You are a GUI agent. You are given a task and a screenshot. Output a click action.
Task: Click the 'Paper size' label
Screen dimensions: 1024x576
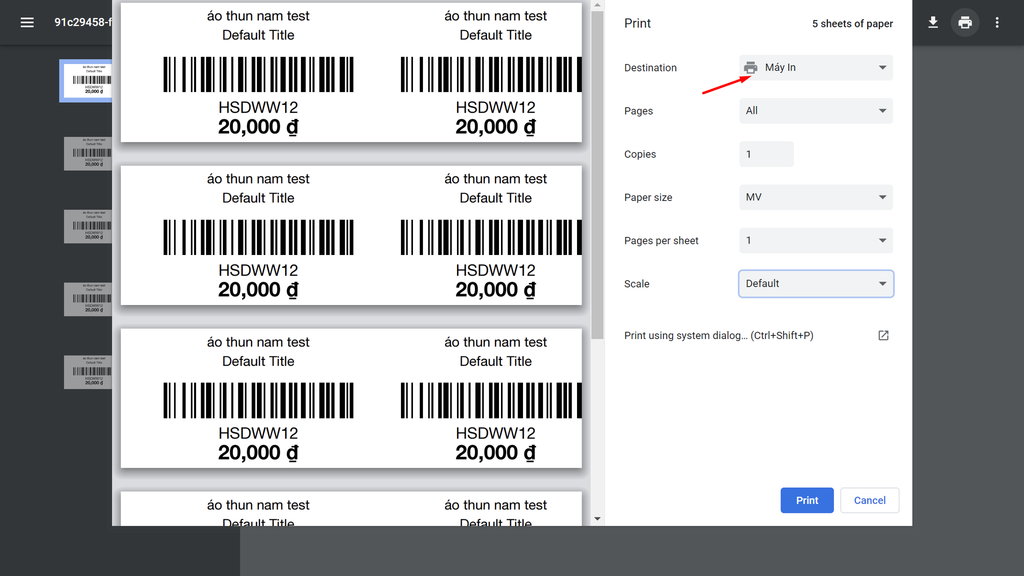pos(648,197)
